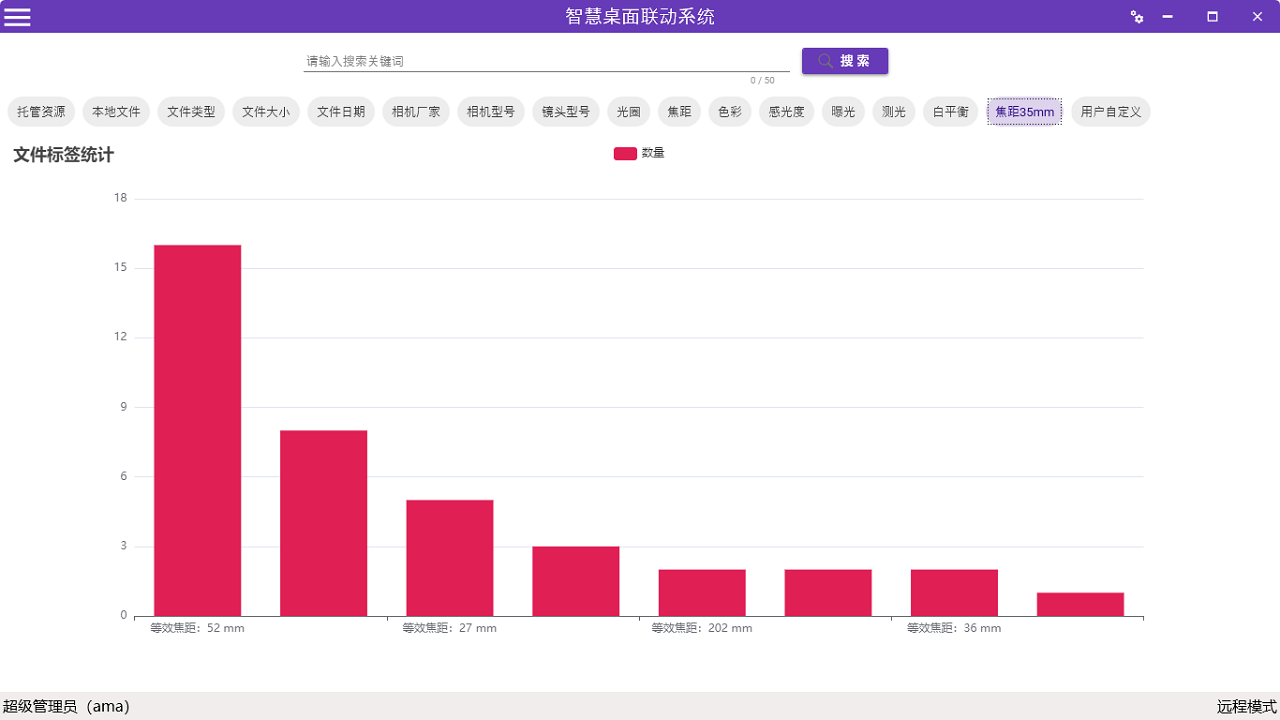
Task: Activate the 曝光 filter tag
Action: pos(842,111)
